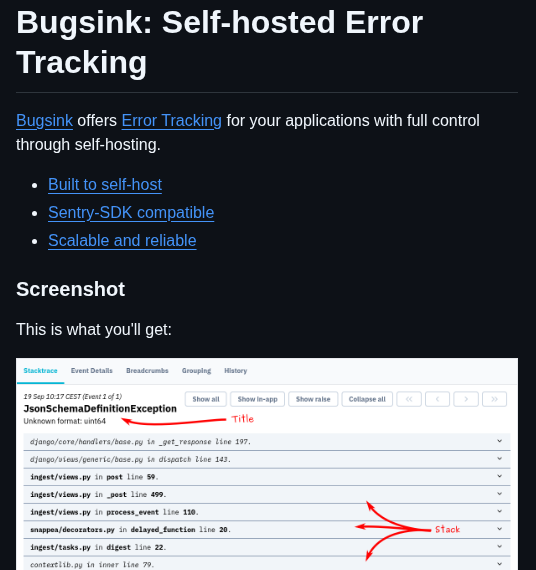Select the Grouping tab

(x=196, y=371)
